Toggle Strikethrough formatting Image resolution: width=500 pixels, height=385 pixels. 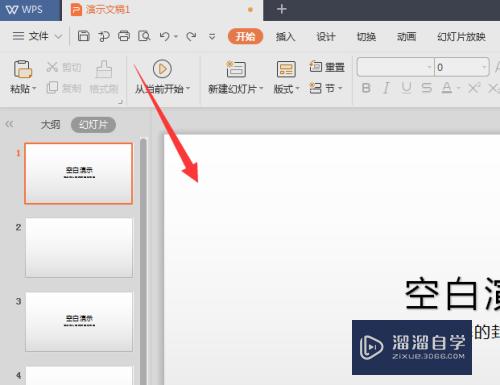pos(426,88)
